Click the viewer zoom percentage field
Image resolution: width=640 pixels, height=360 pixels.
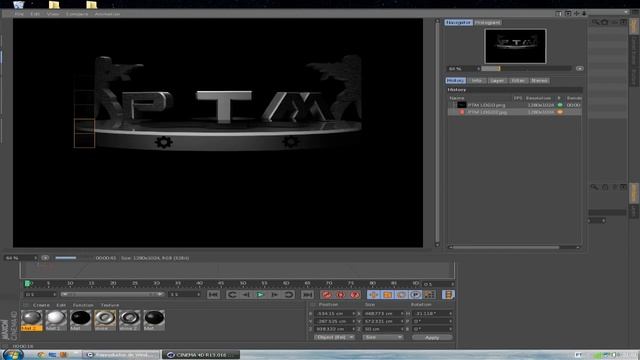[20, 258]
